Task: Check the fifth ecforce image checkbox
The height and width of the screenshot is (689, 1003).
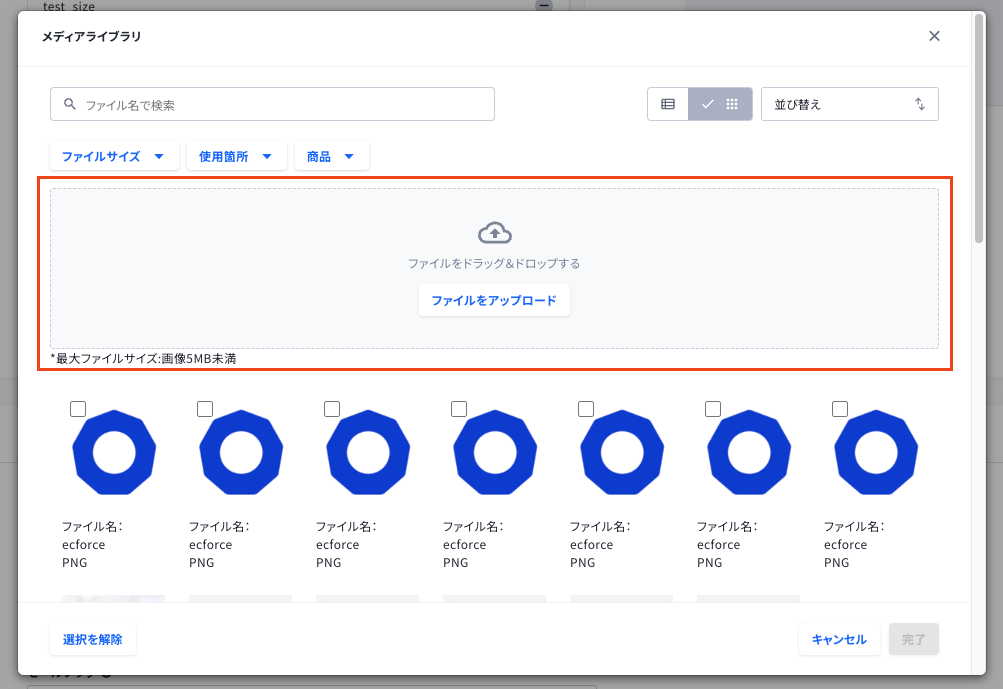Action: point(586,409)
